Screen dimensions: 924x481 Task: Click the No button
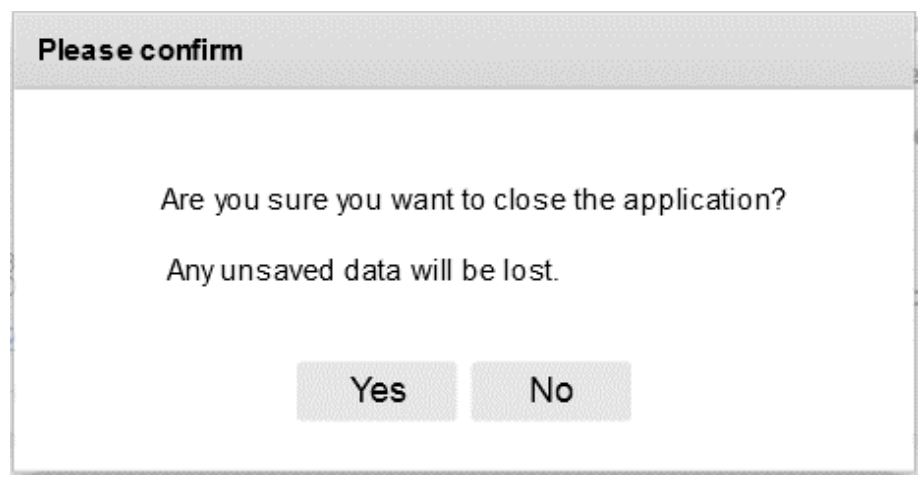pos(551,391)
